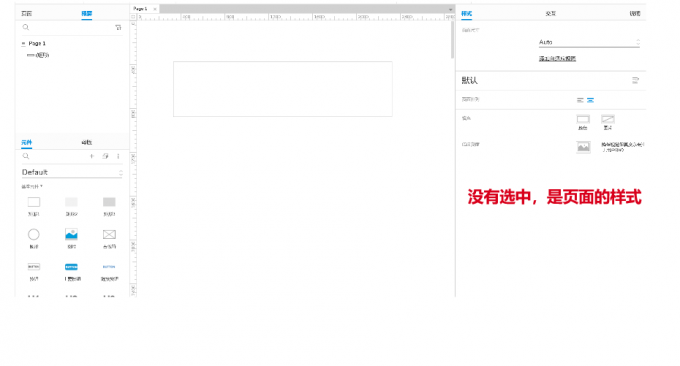Viewport: 680px width, 366px height.
Task: Select the Page 1 canvas tab
Action: pos(141,9)
